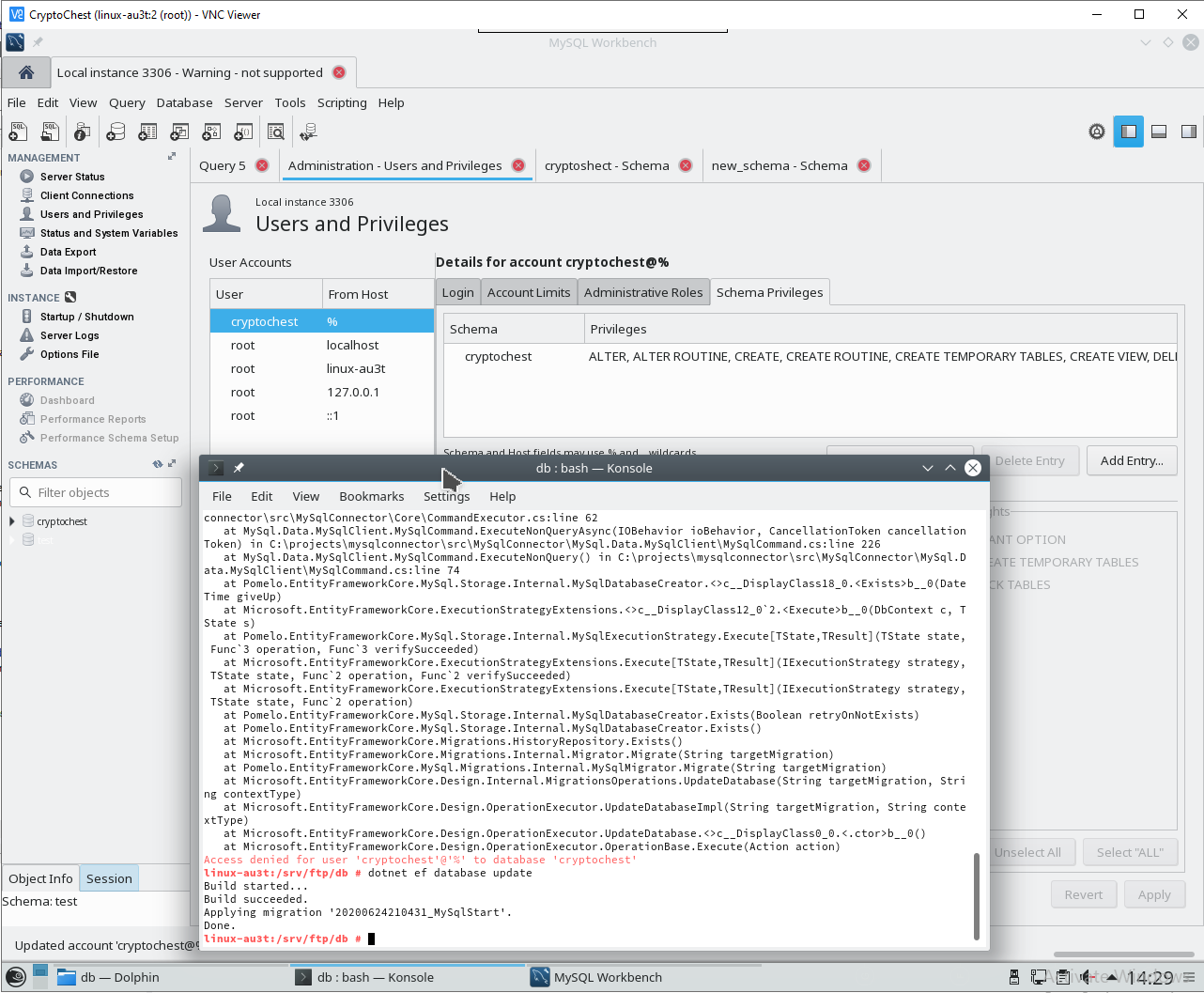Close the Local instance 3306 connection tab
Image resolution: width=1204 pixels, height=993 pixels.
339,72
